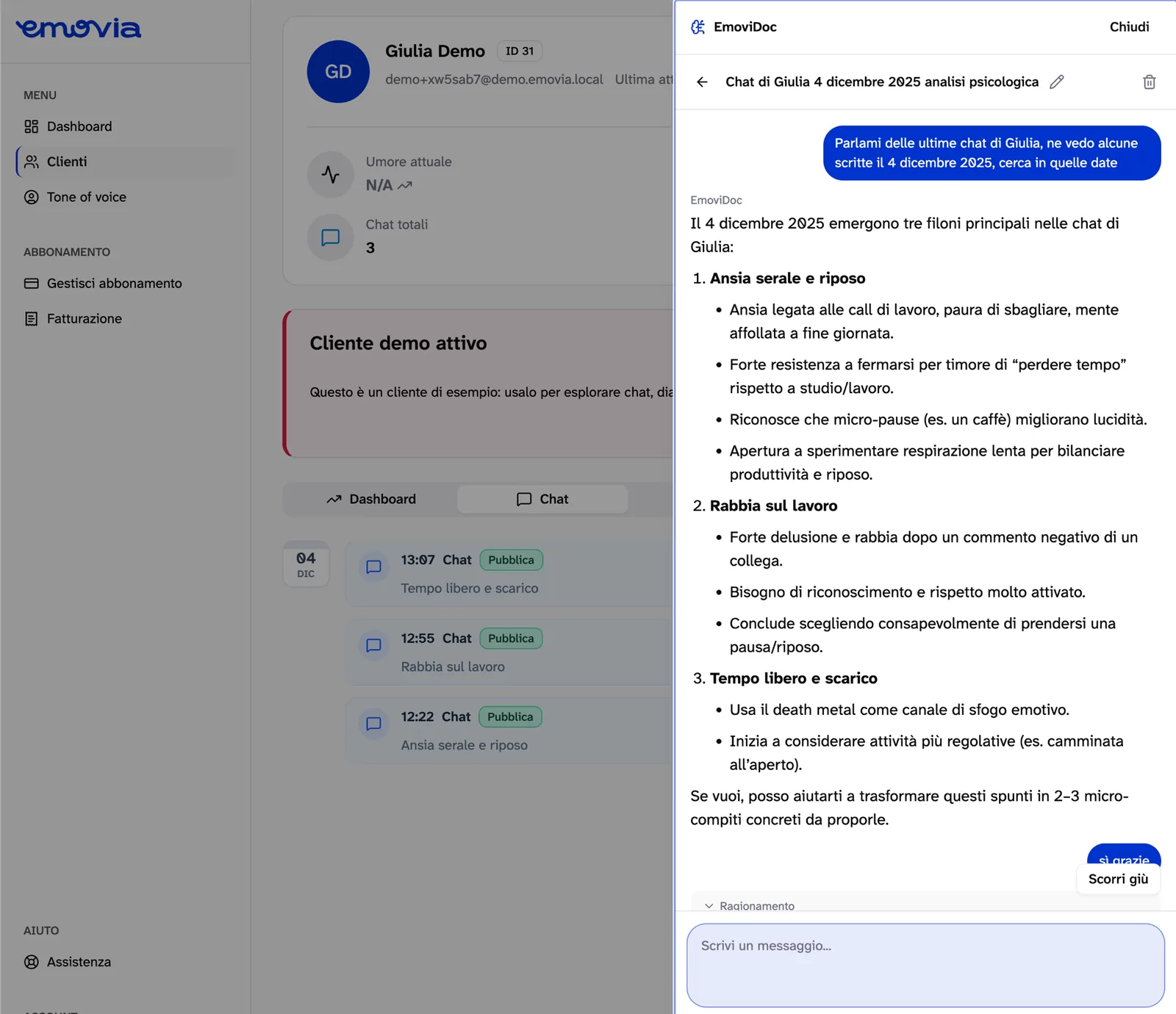Open the 12:22 chat Ansia serale e riposo
This screenshot has height=1014, width=1176.
tap(510, 731)
